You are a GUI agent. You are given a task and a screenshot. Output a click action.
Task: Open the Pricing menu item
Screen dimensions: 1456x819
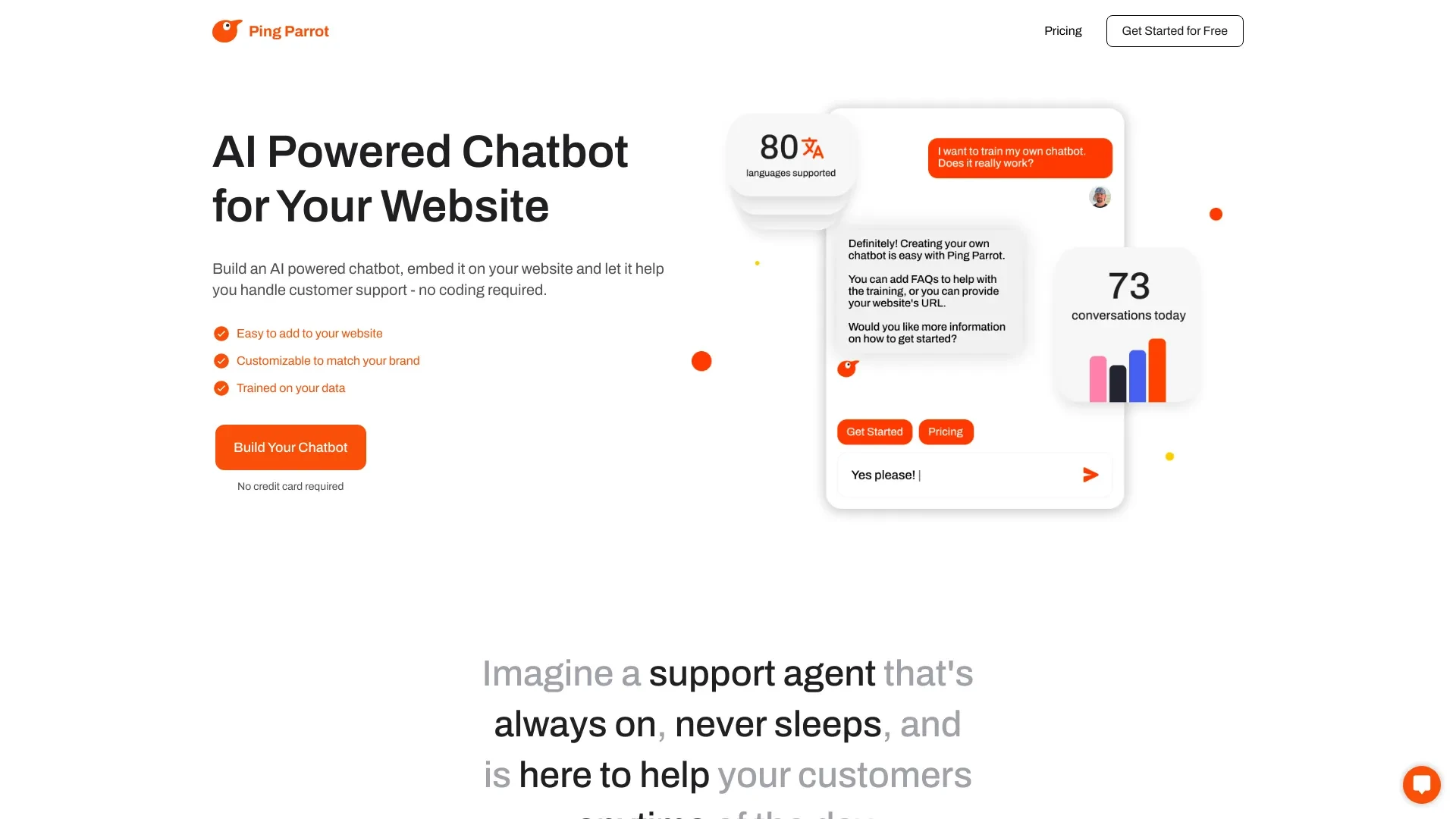(x=1062, y=31)
